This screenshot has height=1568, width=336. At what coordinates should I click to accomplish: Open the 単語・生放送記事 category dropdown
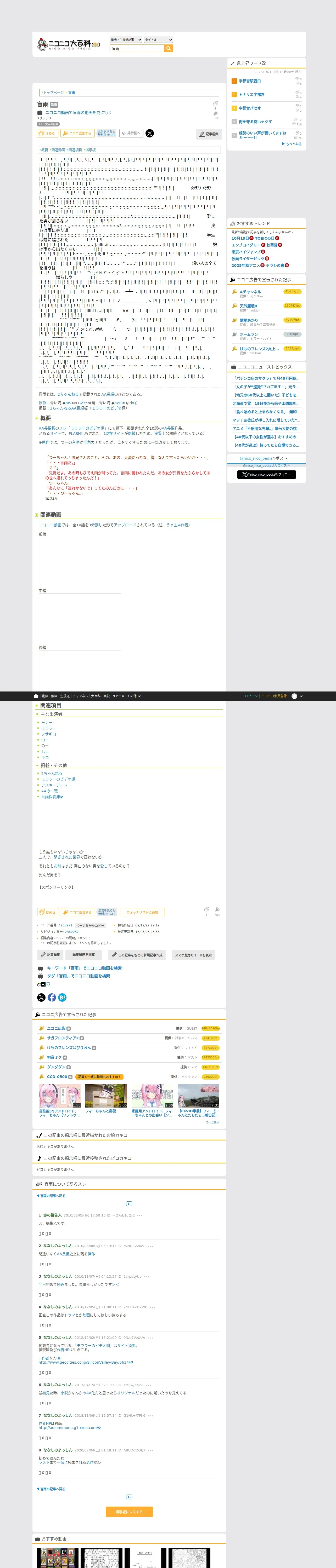click(x=126, y=39)
